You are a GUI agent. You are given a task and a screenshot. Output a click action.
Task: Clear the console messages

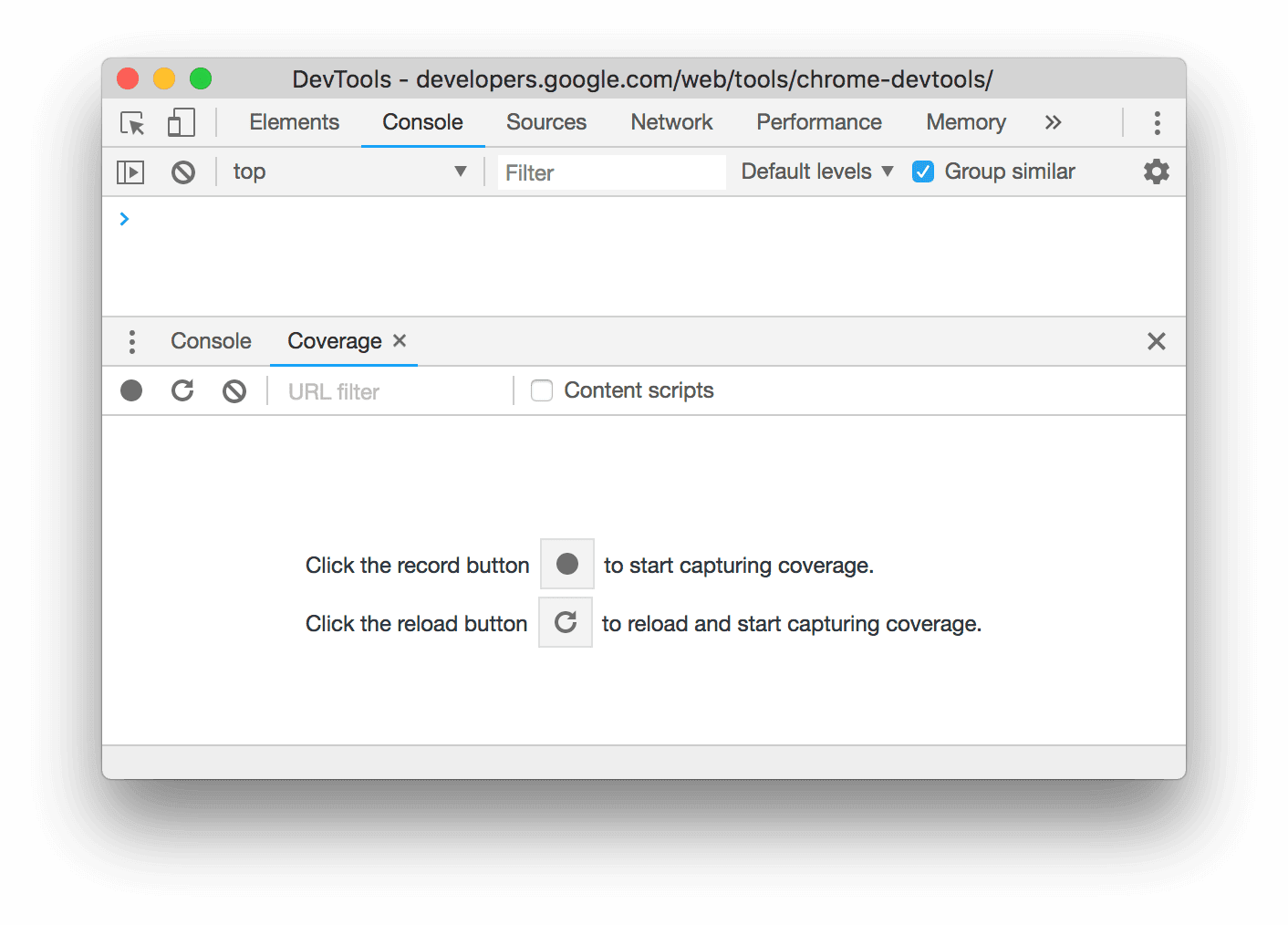point(183,172)
